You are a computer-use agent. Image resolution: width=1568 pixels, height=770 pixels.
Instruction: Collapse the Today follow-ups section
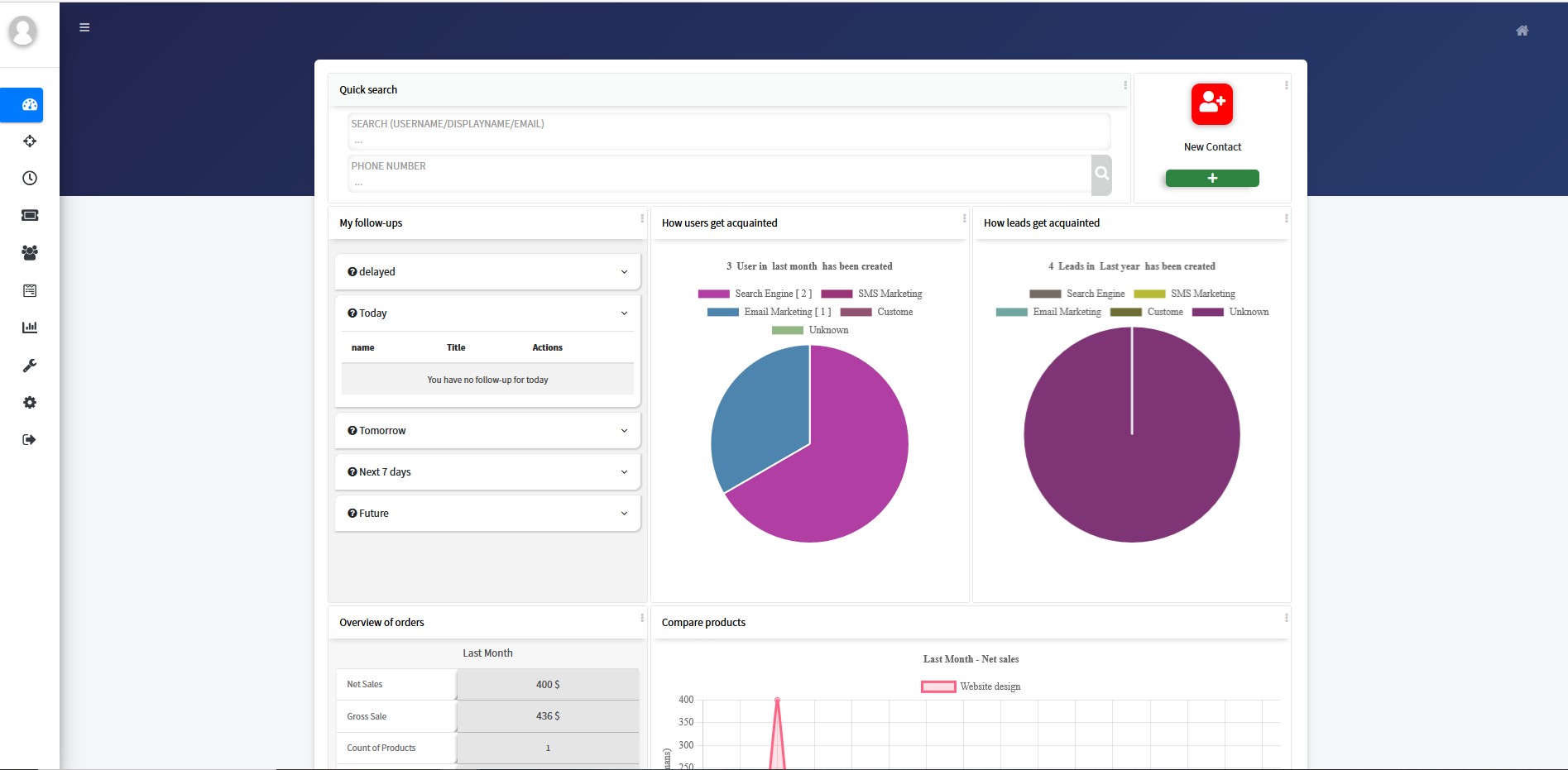487,313
